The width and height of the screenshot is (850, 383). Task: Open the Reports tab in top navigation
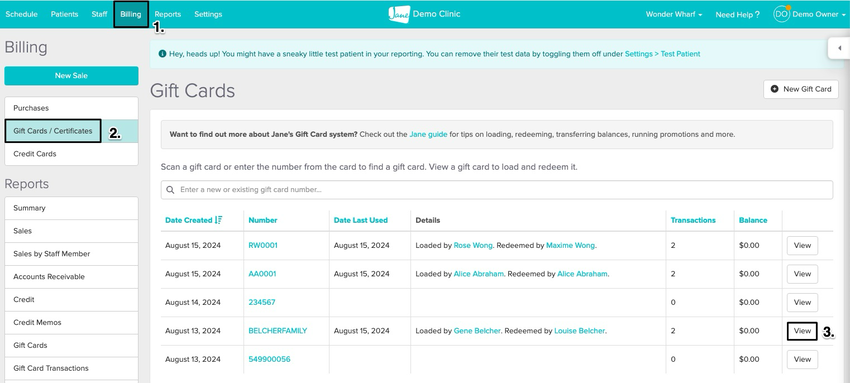tap(168, 14)
